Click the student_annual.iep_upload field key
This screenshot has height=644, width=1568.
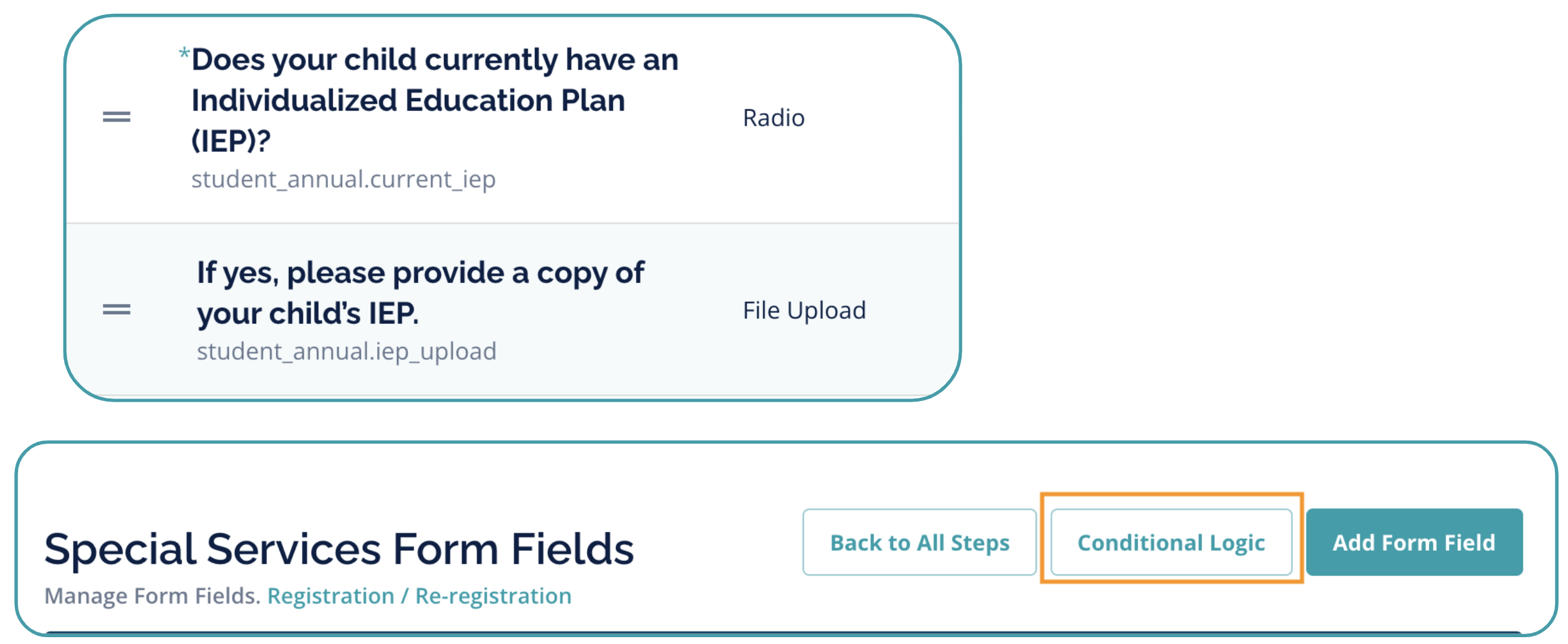pyautogui.click(x=346, y=351)
